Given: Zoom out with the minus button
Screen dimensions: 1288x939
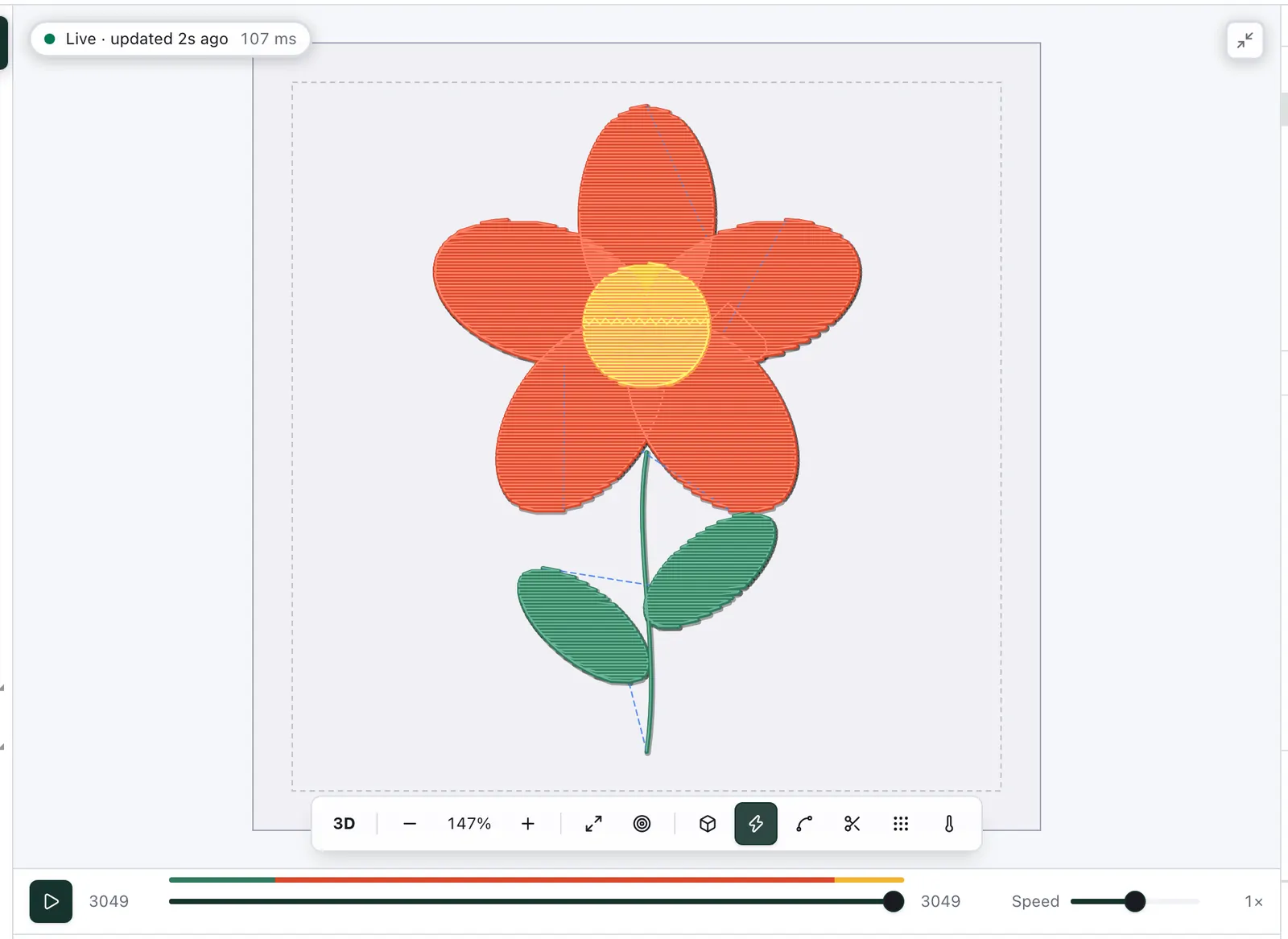Looking at the screenshot, I should click(x=410, y=823).
